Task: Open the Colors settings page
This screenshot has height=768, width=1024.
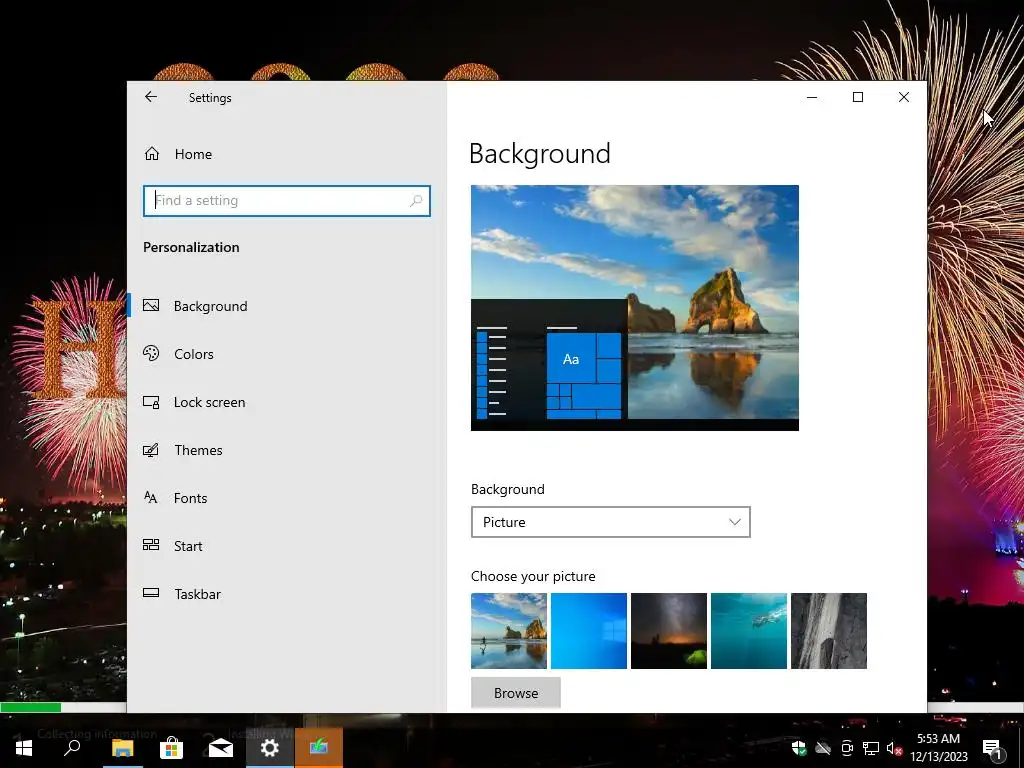Action: click(194, 354)
